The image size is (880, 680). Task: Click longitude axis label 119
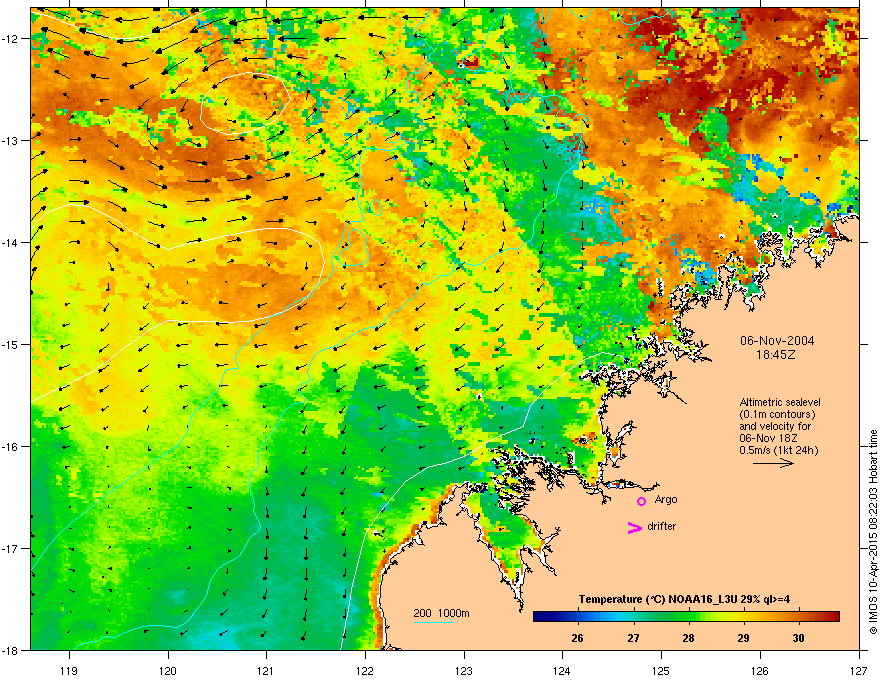(69, 670)
